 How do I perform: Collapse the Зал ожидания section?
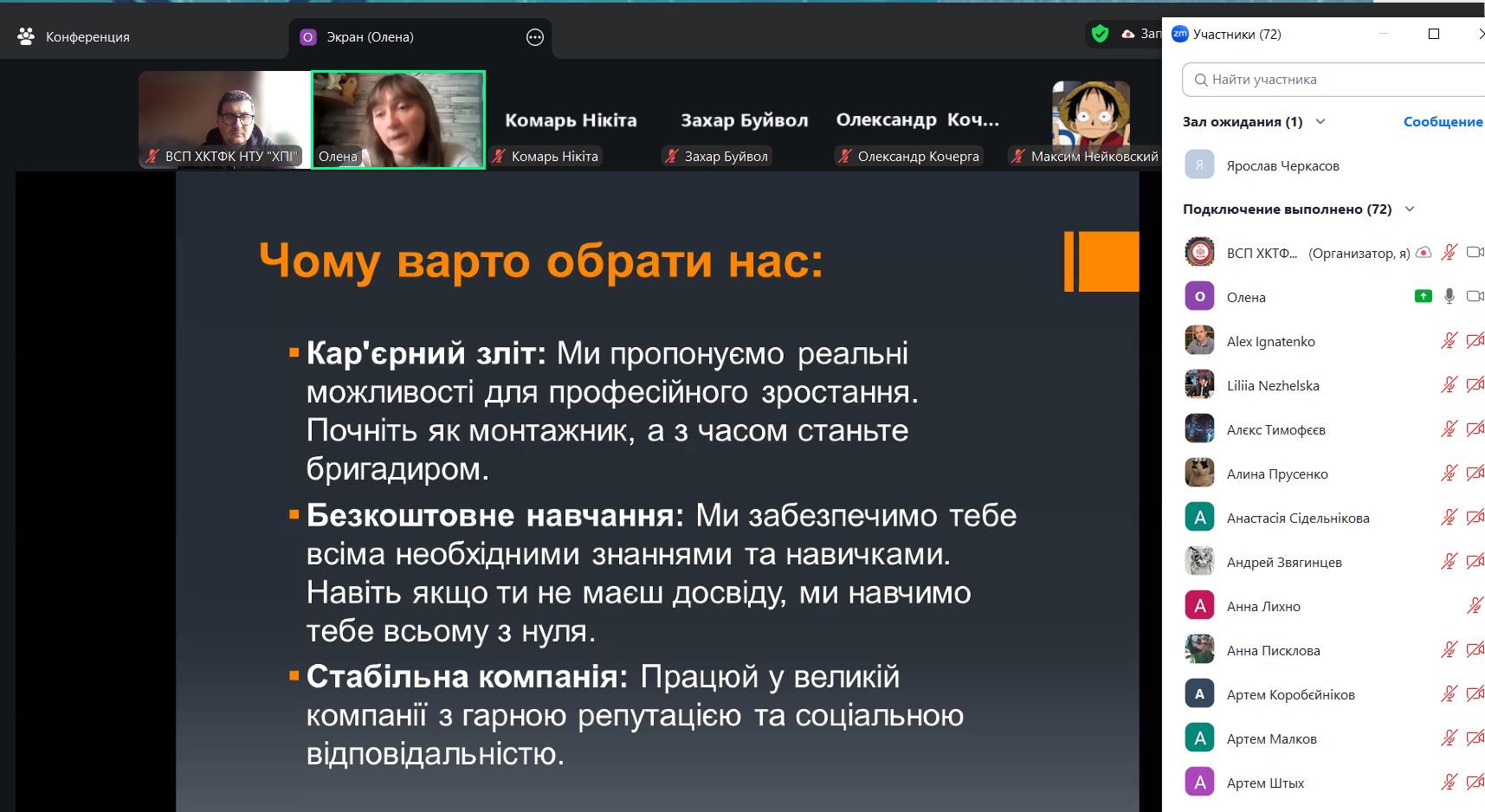pyautogui.click(x=1320, y=122)
